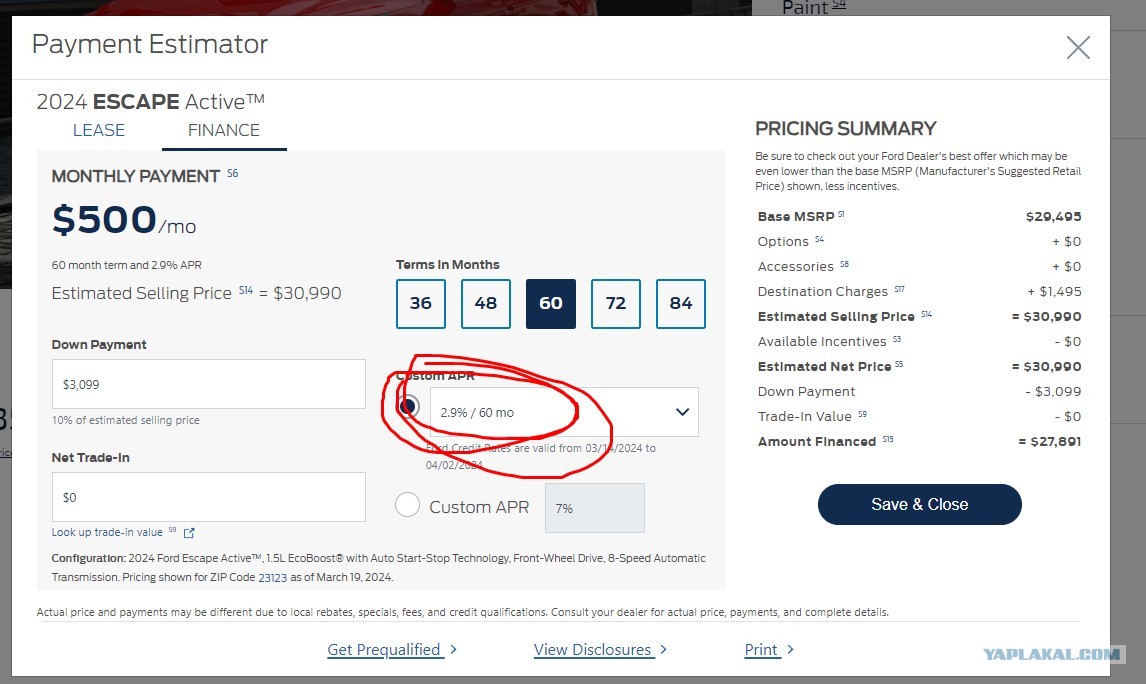Open the dropdown arrow for APR rates

tap(682, 412)
